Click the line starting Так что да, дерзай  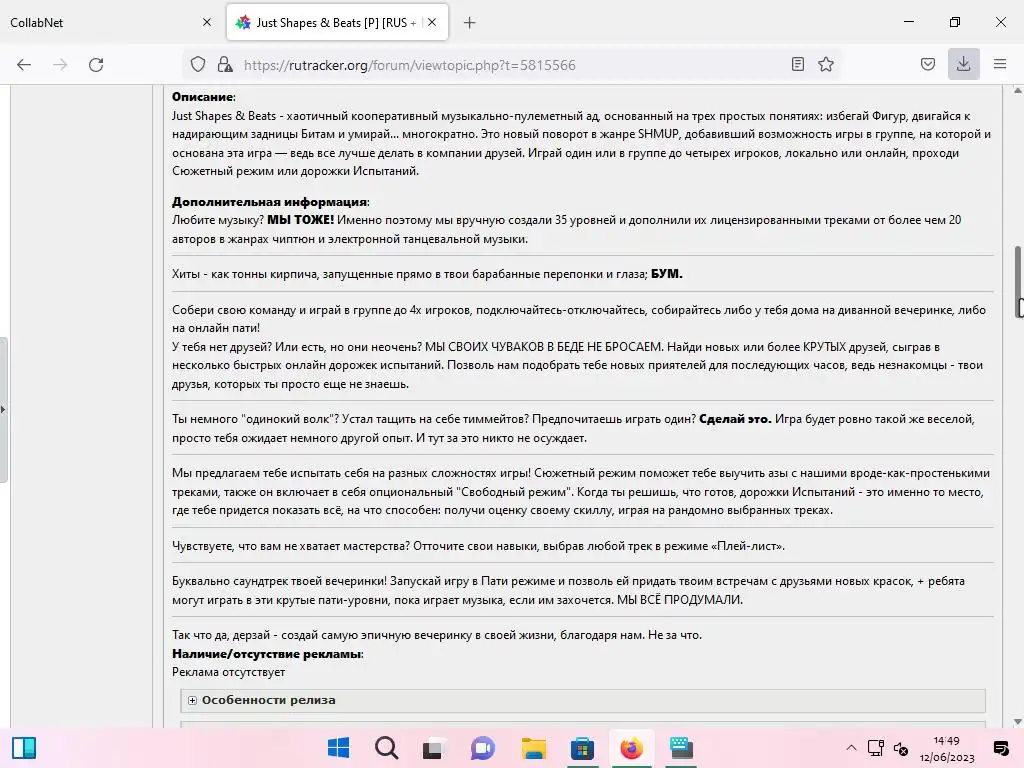437,635
